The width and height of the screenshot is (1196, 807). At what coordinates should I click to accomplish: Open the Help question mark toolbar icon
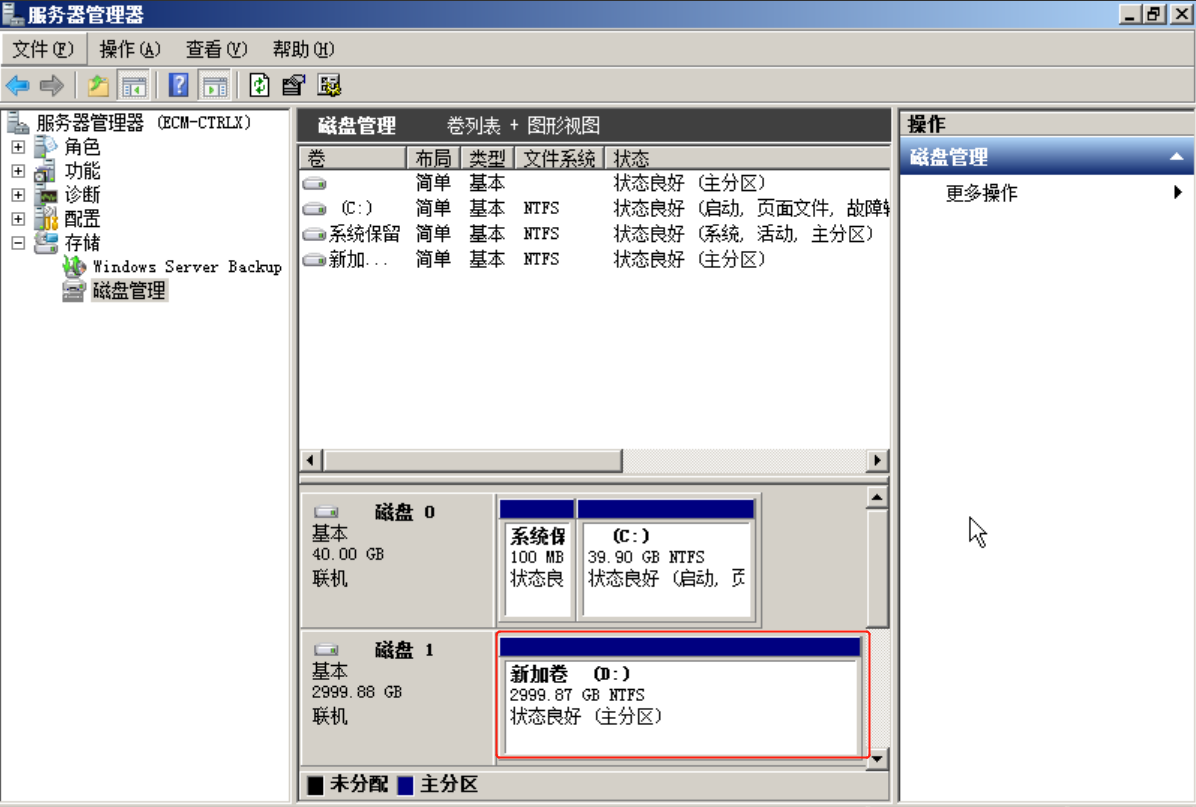click(x=178, y=85)
